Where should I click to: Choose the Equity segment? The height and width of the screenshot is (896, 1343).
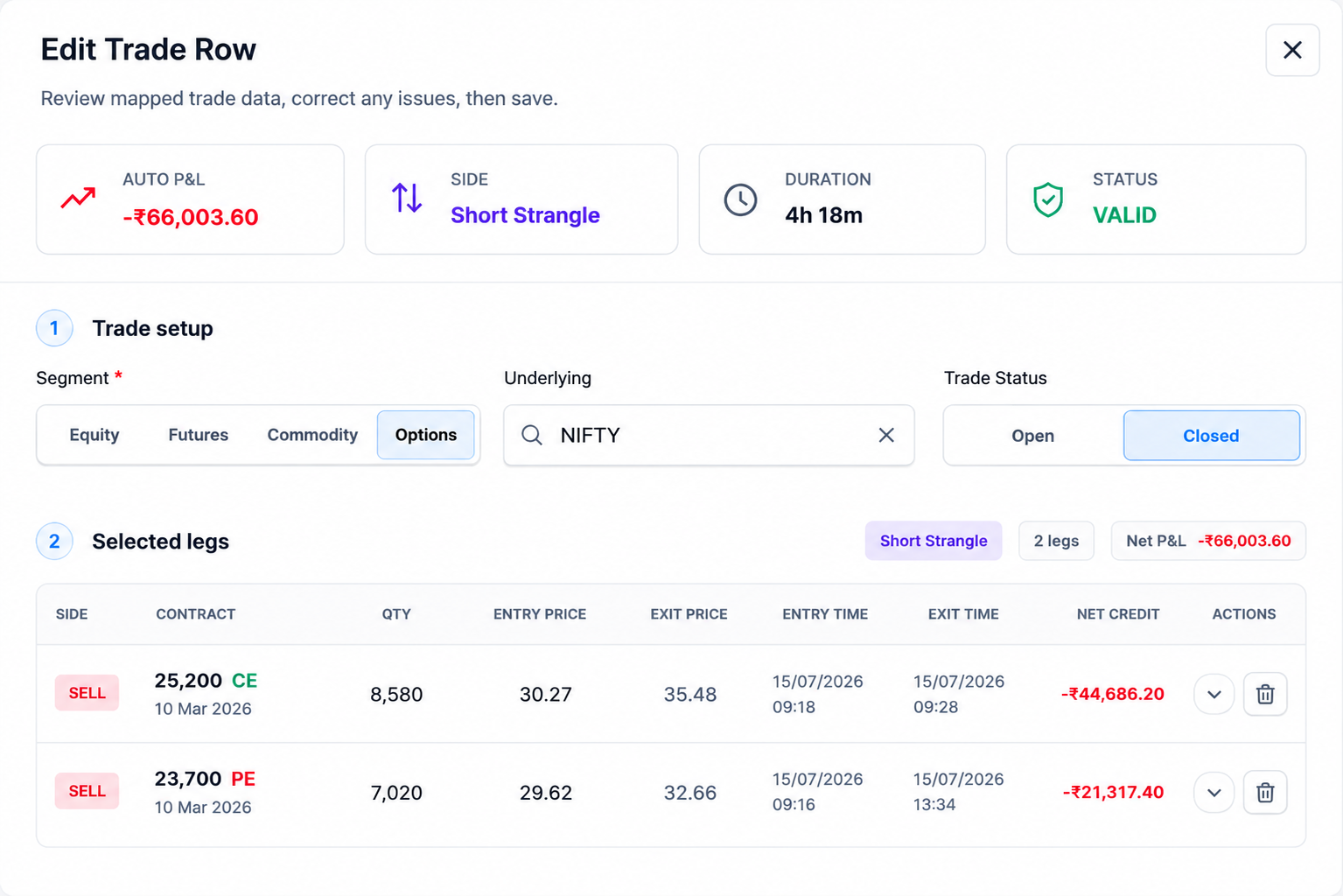point(94,435)
